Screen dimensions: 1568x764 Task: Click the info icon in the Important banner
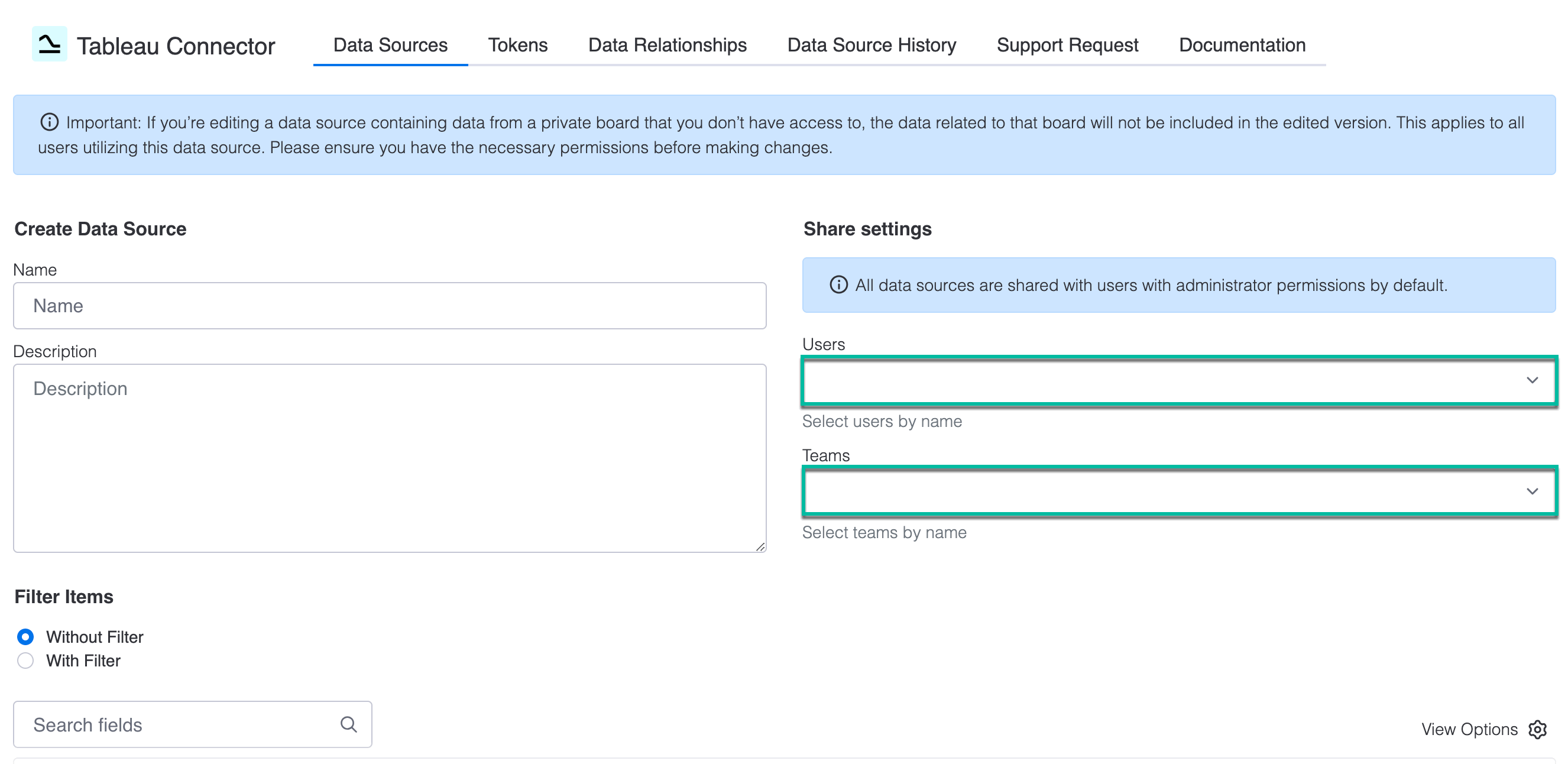pos(48,122)
